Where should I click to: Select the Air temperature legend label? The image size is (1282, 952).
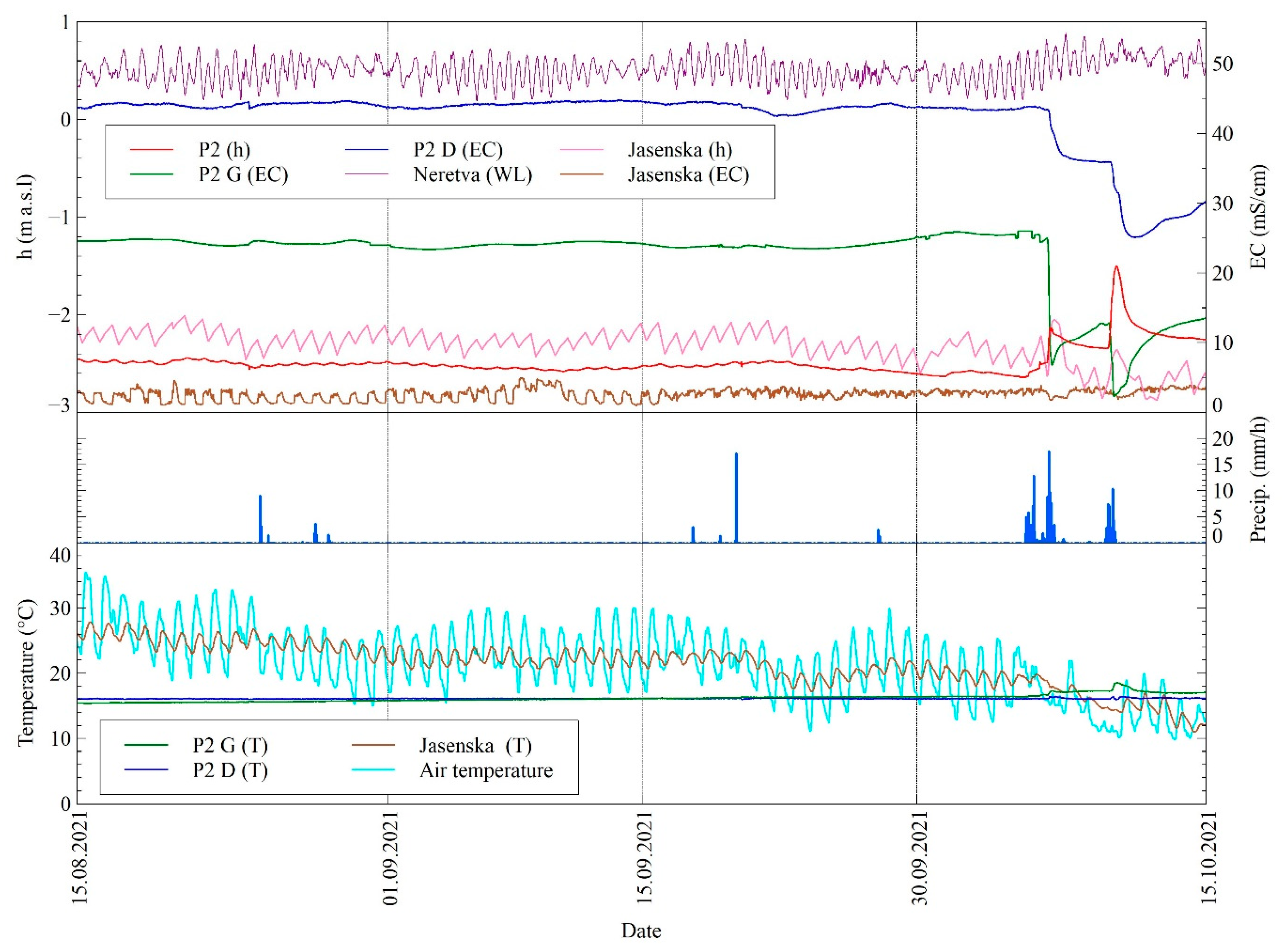pyautogui.click(x=486, y=770)
